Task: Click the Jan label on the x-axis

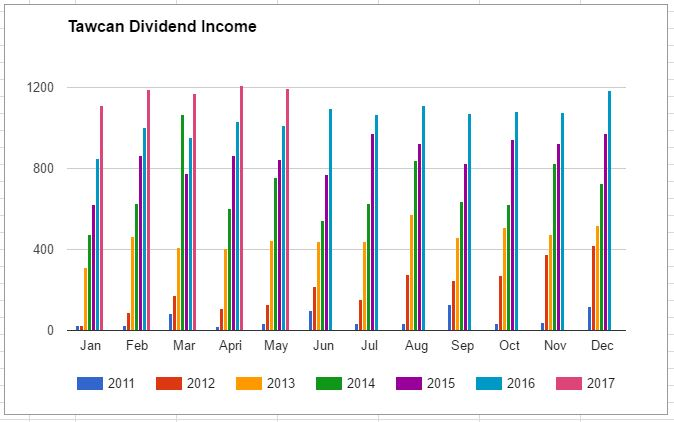Action: pos(90,345)
